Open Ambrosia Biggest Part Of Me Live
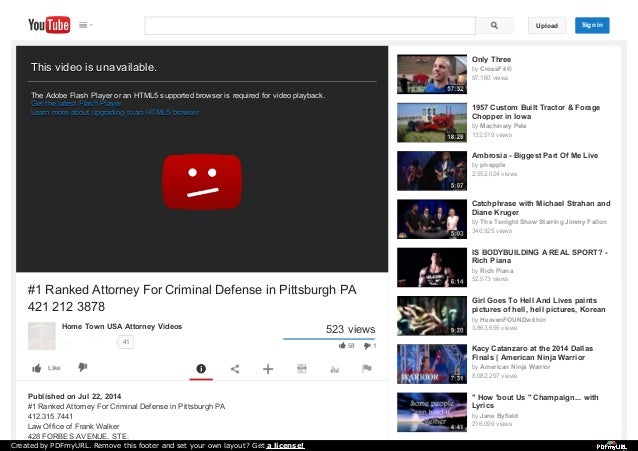This screenshot has width=638, height=451. pyautogui.click(x=535, y=155)
